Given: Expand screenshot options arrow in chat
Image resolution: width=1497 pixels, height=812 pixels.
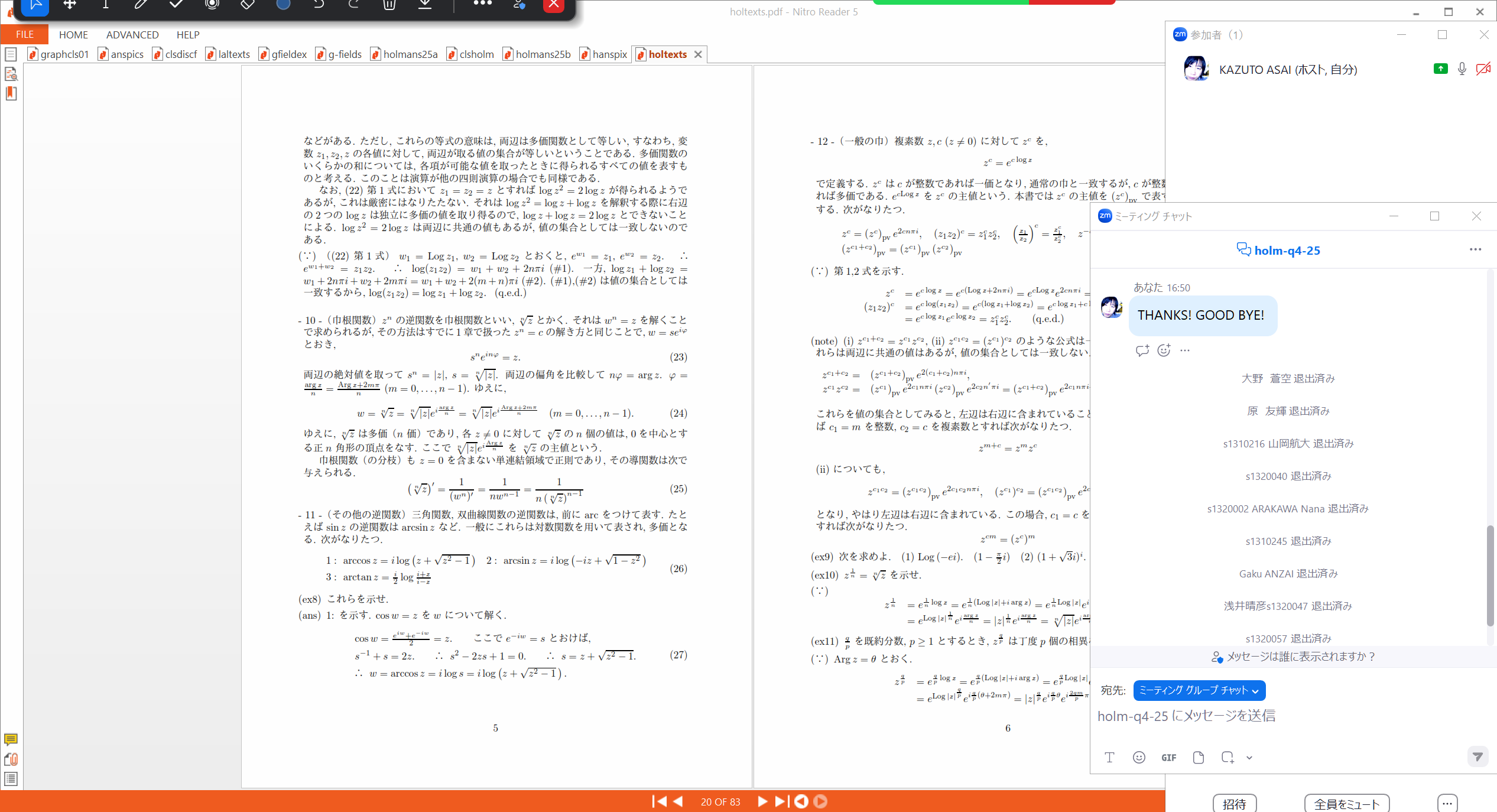Looking at the screenshot, I should tap(1249, 758).
